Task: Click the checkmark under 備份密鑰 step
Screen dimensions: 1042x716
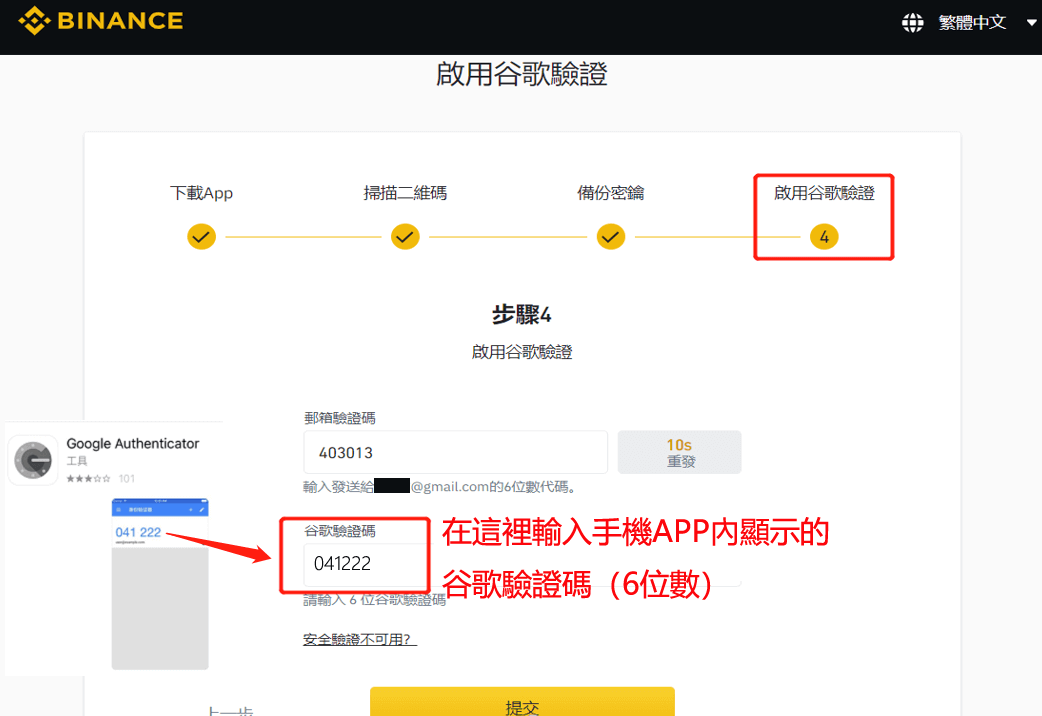Action: (x=610, y=237)
